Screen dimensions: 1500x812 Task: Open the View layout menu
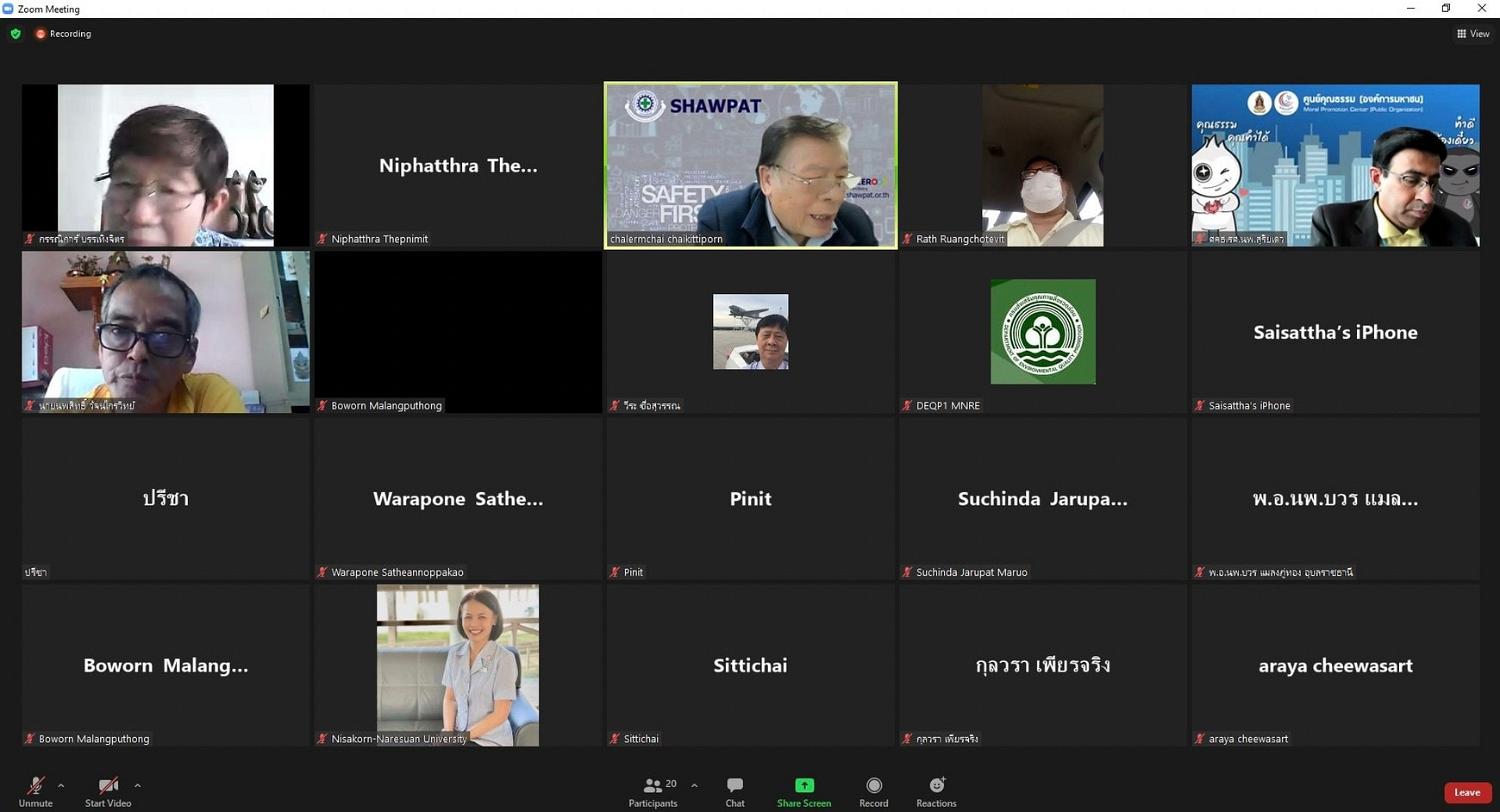click(x=1474, y=34)
